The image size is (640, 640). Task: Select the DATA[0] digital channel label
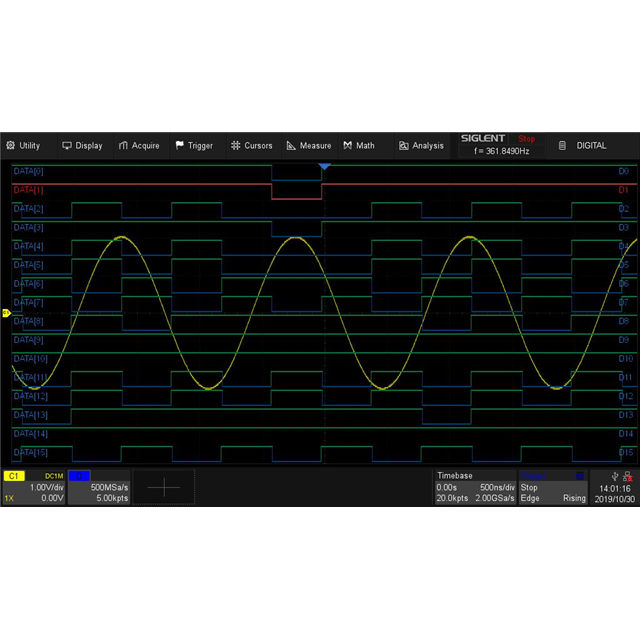point(28,172)
